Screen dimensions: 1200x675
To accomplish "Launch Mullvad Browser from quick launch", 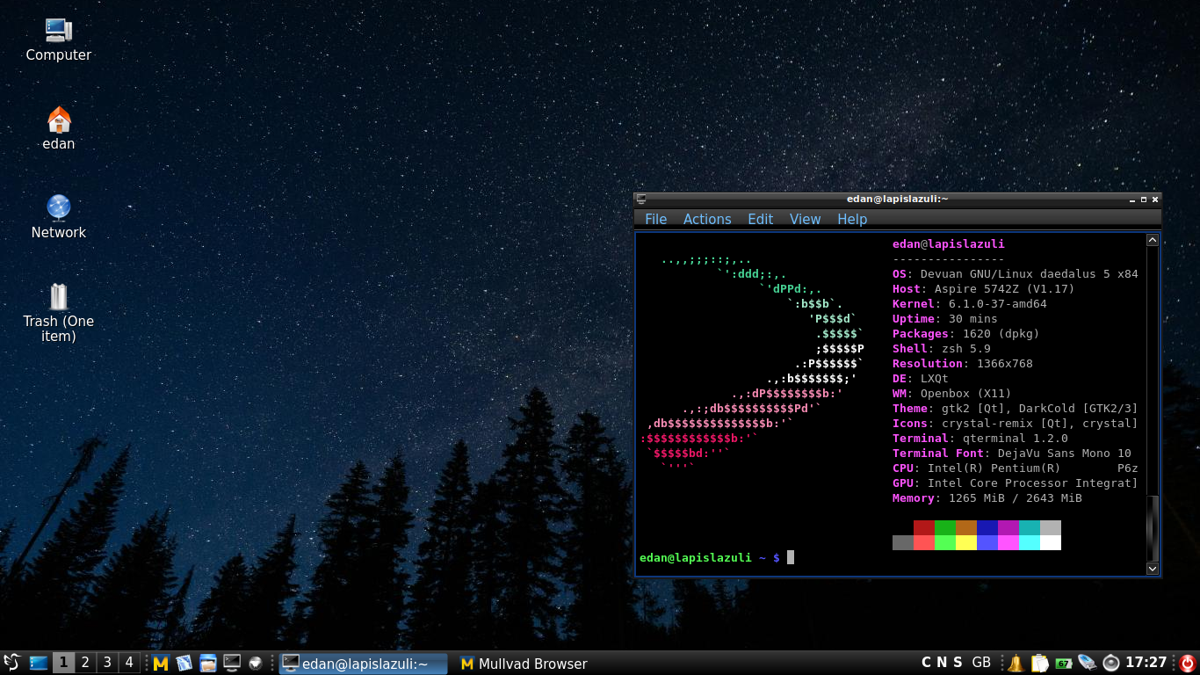I will [160, 663].
